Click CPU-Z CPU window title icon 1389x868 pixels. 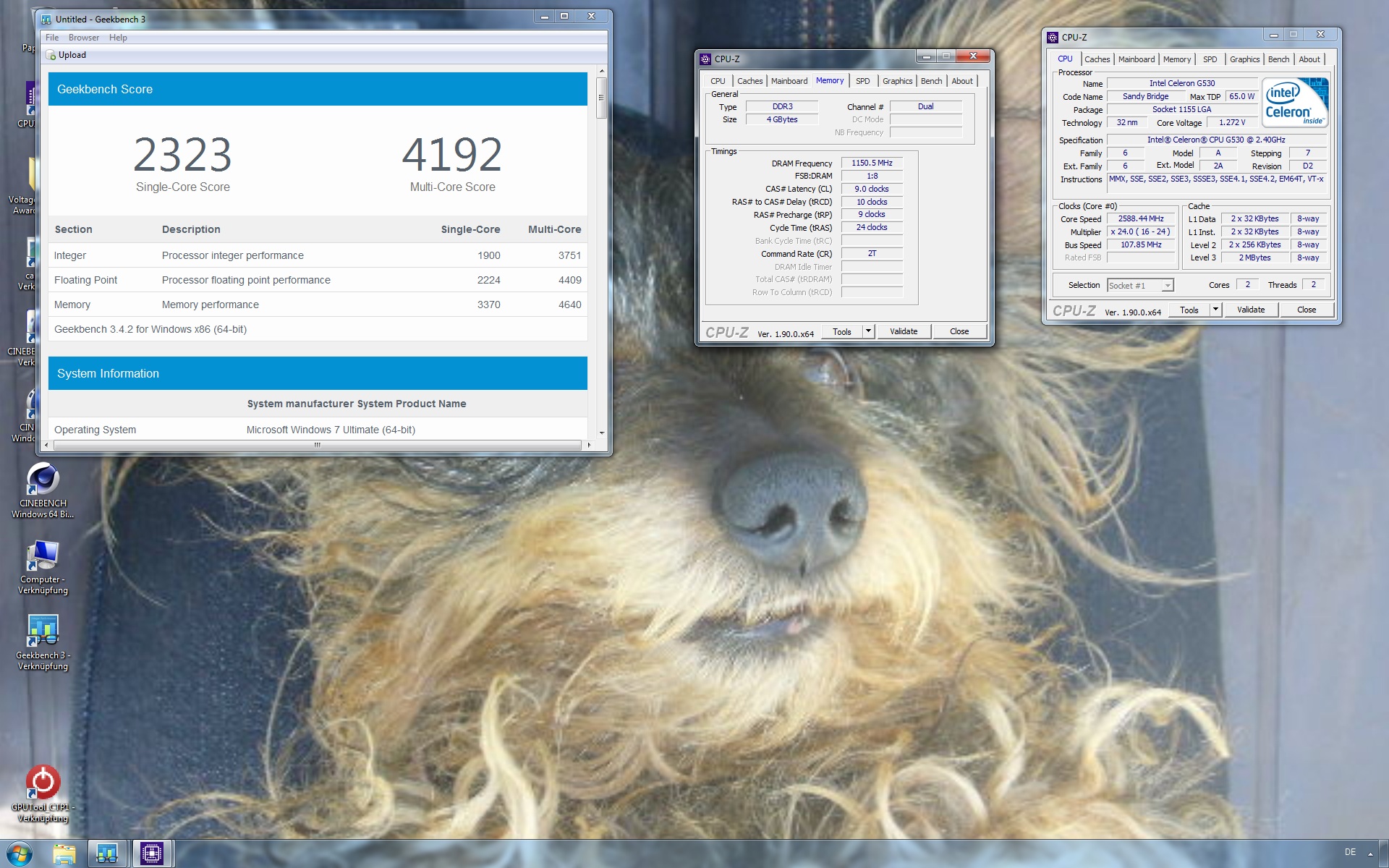(x=1053, y=38)
